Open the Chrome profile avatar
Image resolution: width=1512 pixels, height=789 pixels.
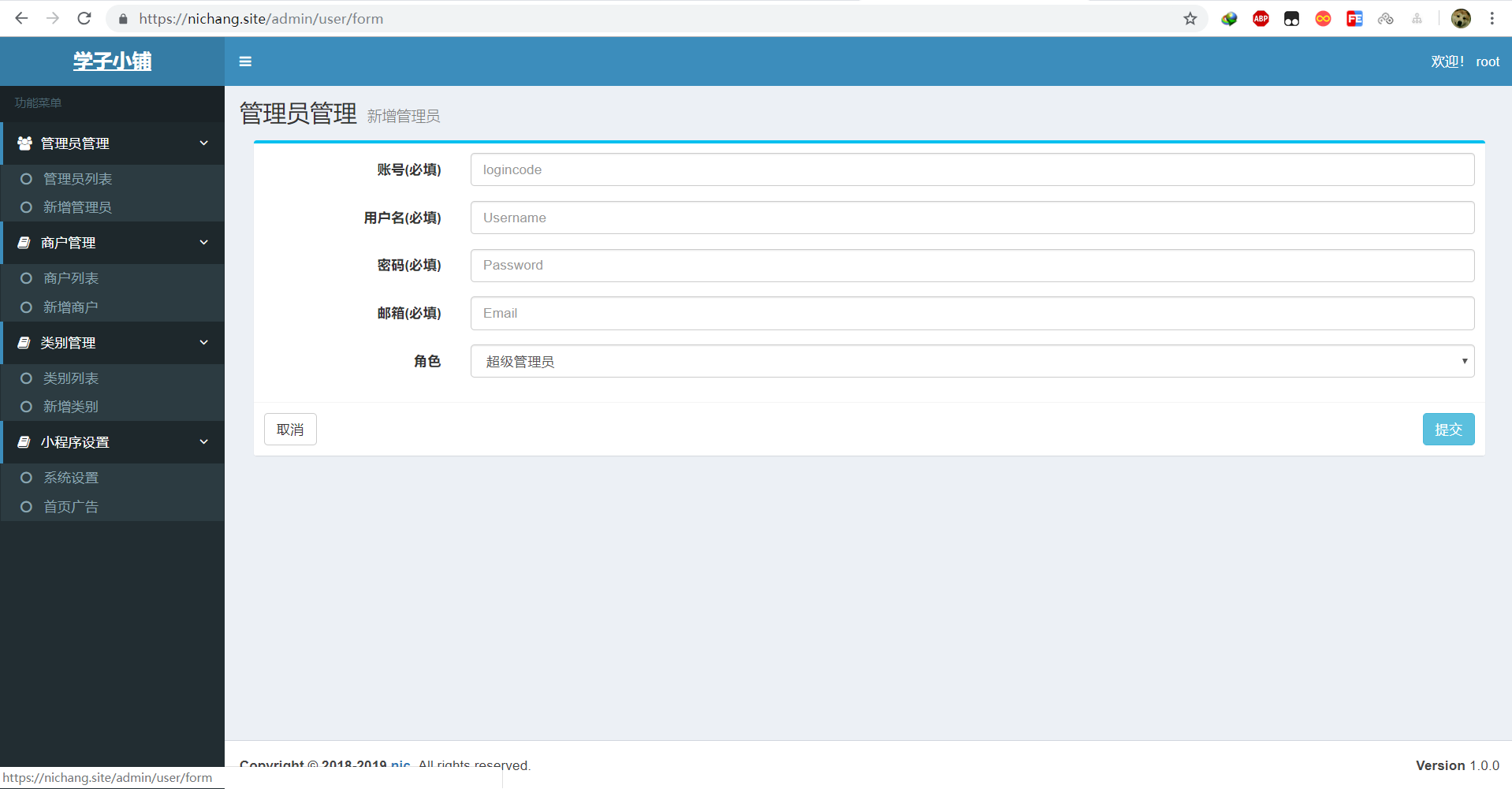click(x=1461, y=18)
